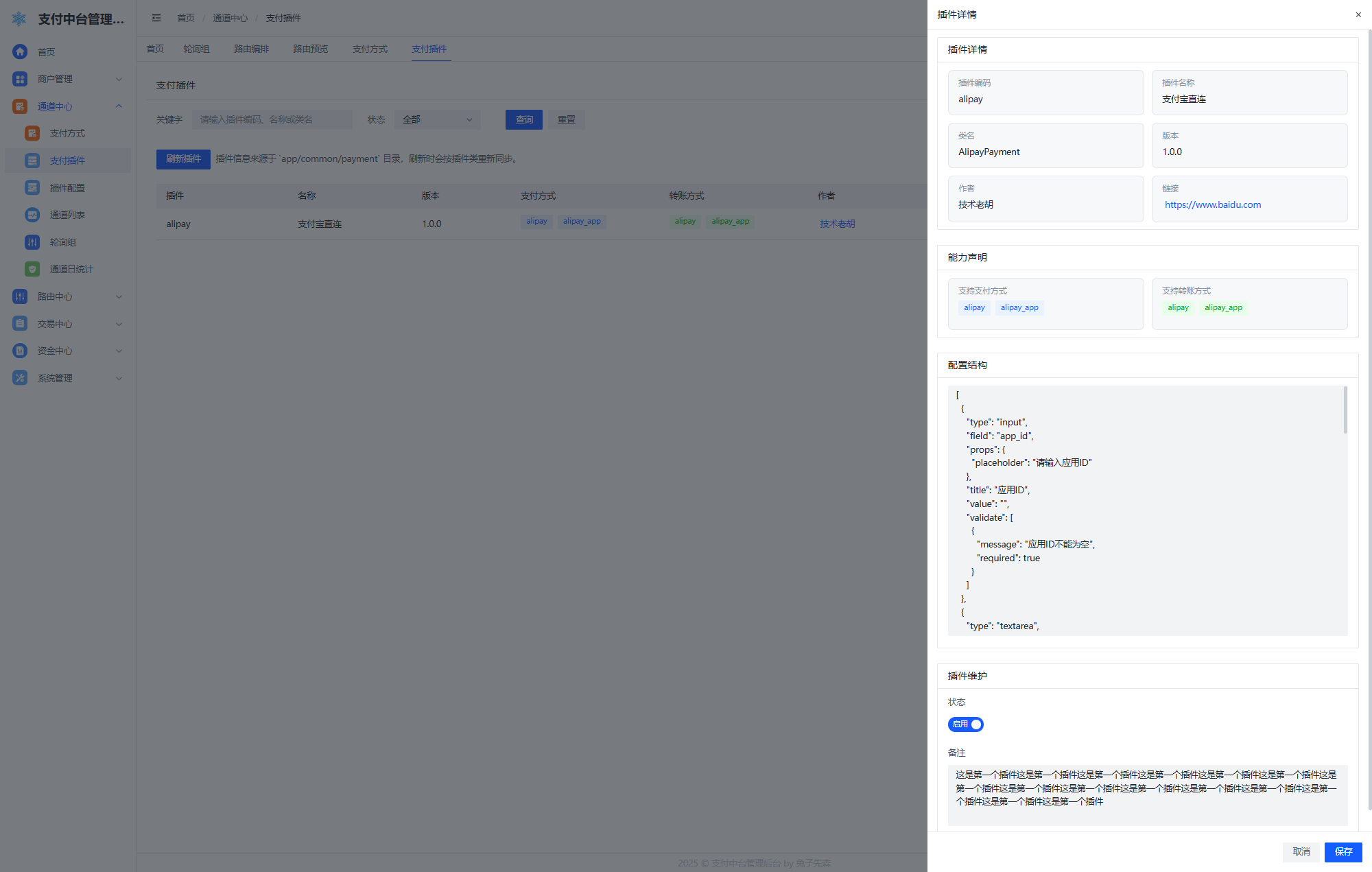Click the config structure scrollbar
1372x872 pixels.
click(1345, 410)
